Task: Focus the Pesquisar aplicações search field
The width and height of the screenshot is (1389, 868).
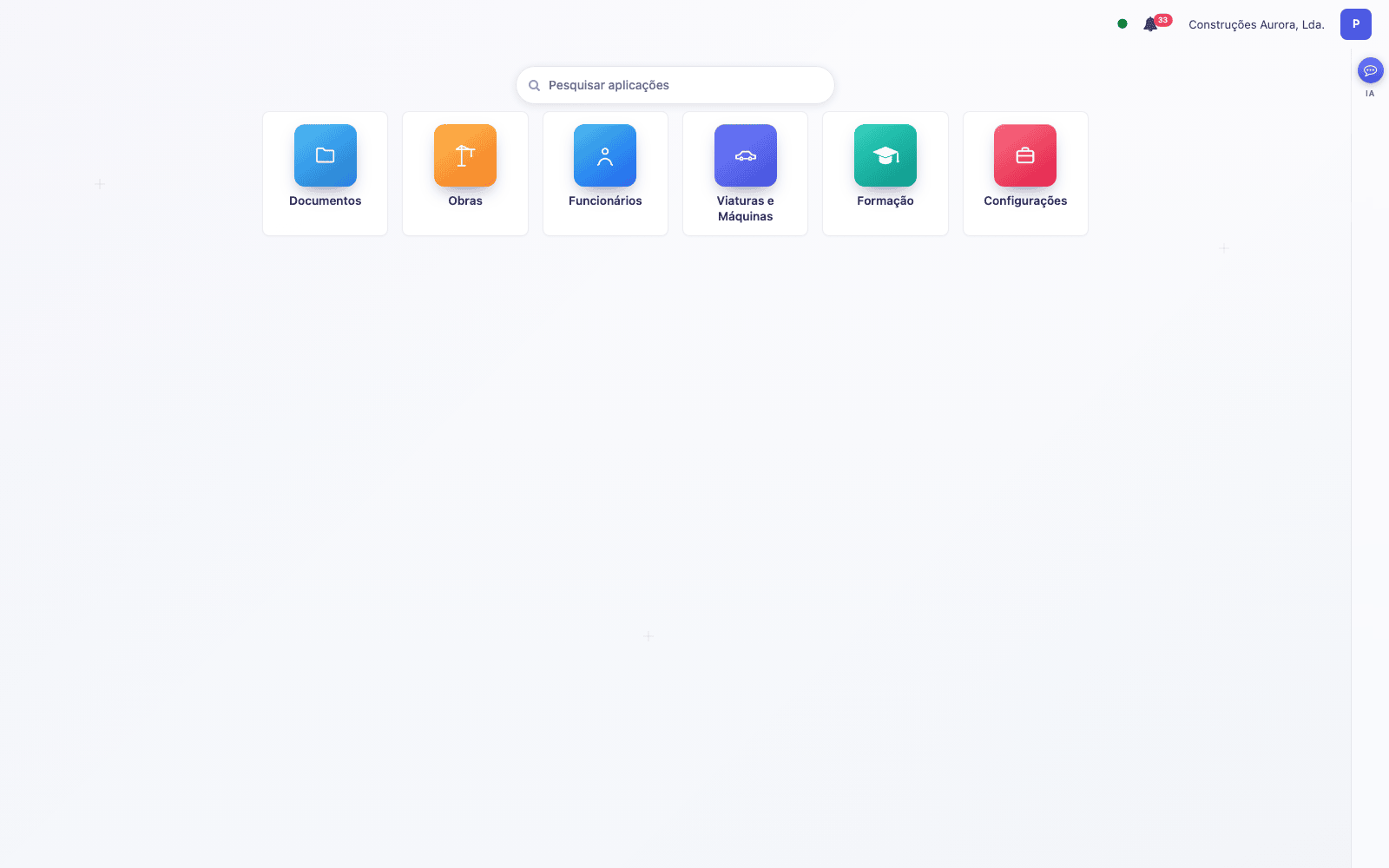Action: (675, 85)
